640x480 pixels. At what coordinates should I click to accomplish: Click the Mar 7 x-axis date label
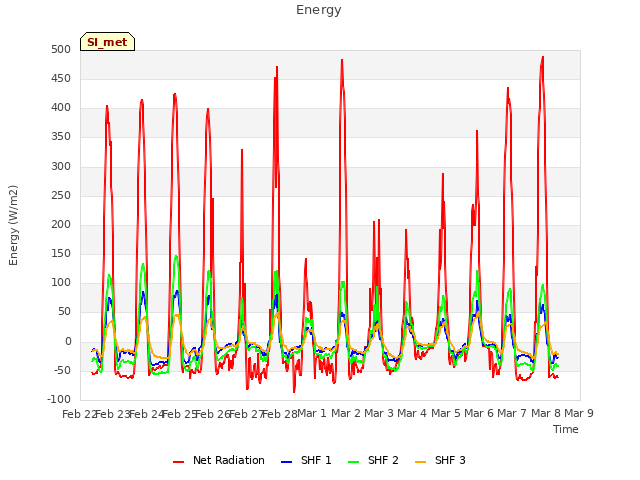(x=512, y=413)
